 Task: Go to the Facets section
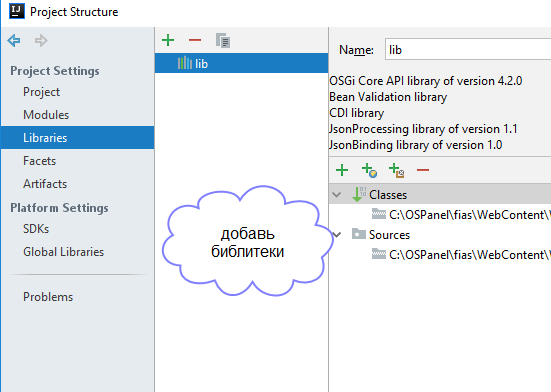(39, 161)
